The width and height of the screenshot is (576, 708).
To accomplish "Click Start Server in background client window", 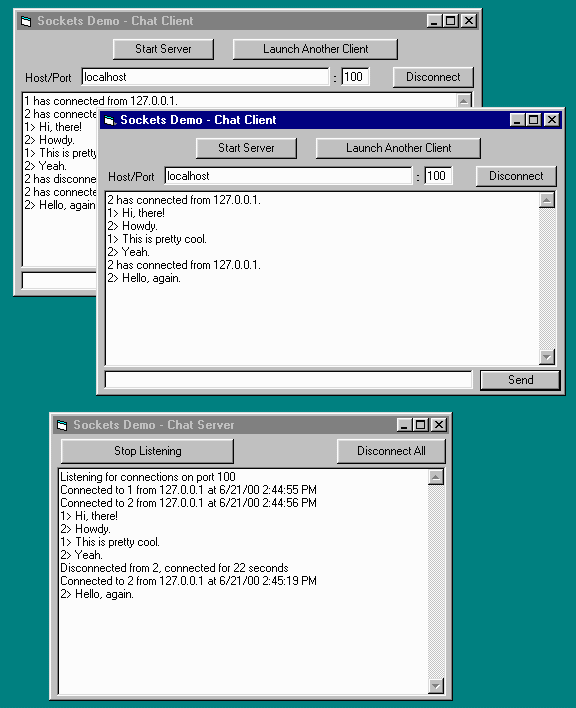I will [x=163, y=49].
